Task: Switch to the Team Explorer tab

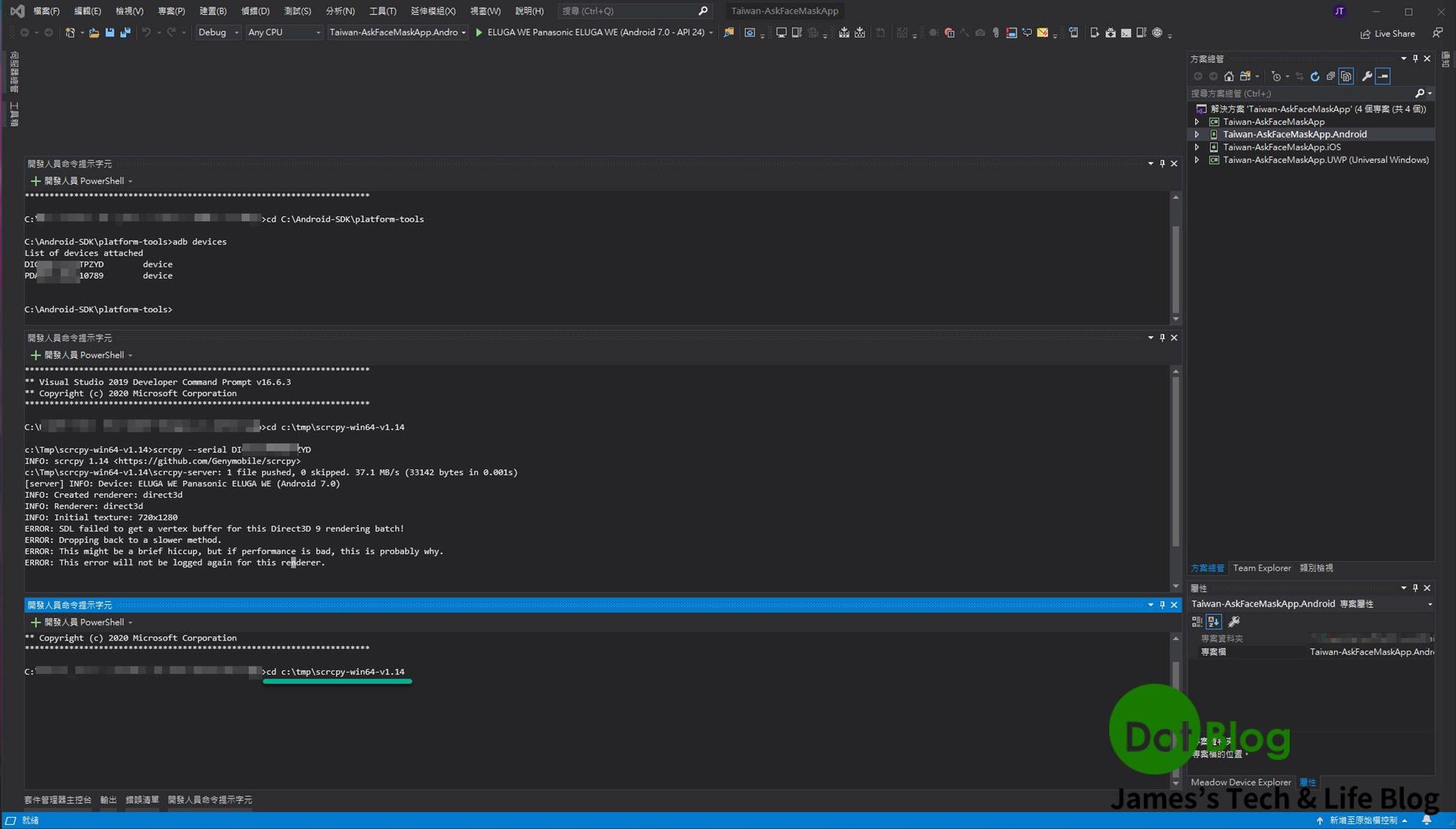Action: click(1261, 568)
